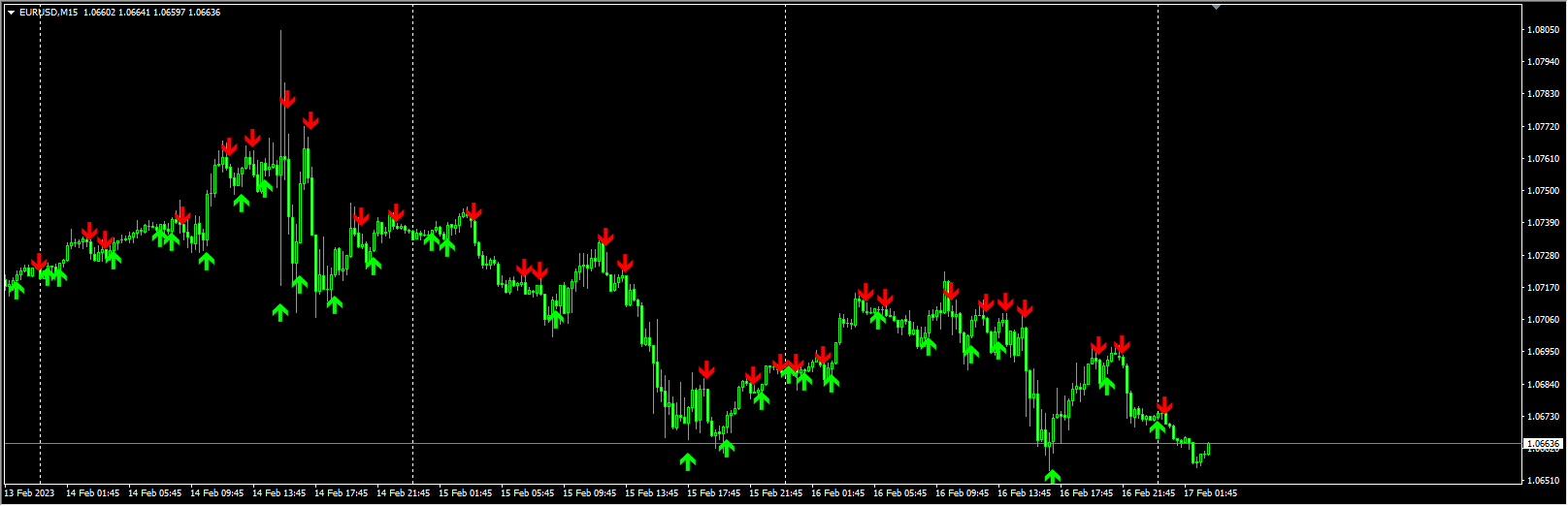Click the 1.08050 price scale label
This screenshot has width=1568, height=506.
point(1543,30)
